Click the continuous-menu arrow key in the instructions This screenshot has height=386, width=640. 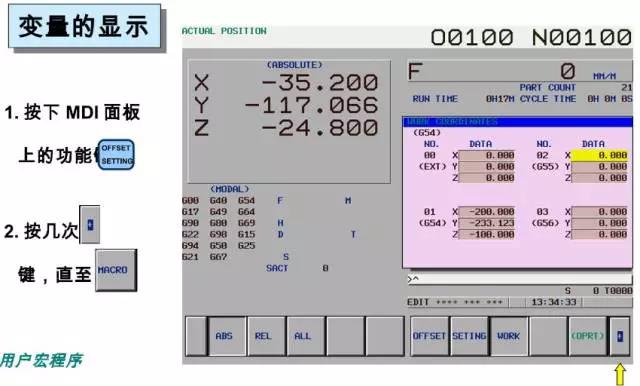click(x=89, y=224)
